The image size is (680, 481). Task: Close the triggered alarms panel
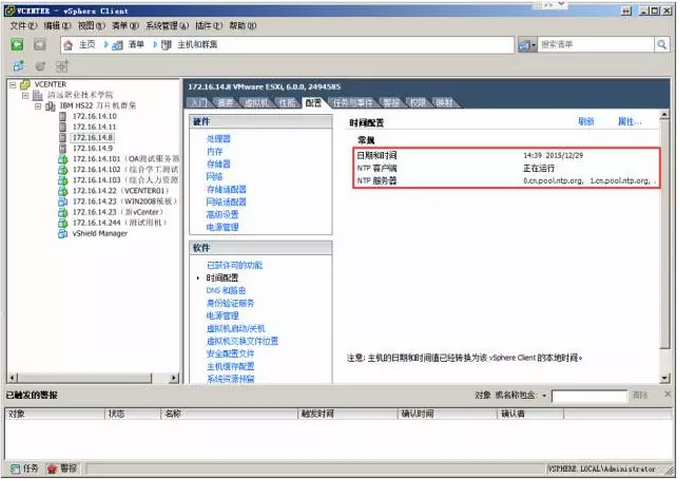[667, 394]
